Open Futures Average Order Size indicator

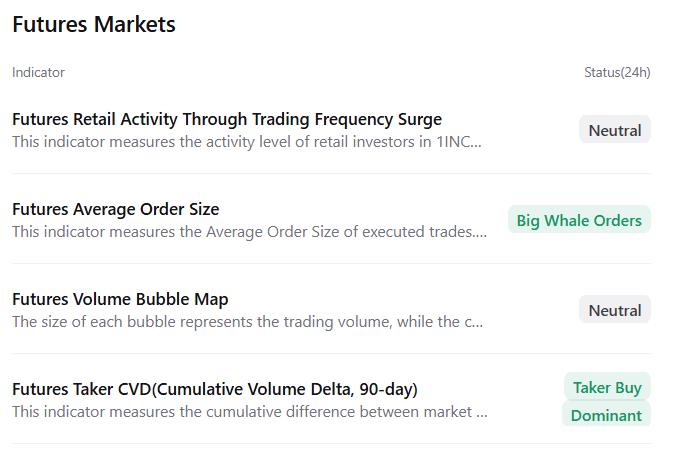point(116,209)
